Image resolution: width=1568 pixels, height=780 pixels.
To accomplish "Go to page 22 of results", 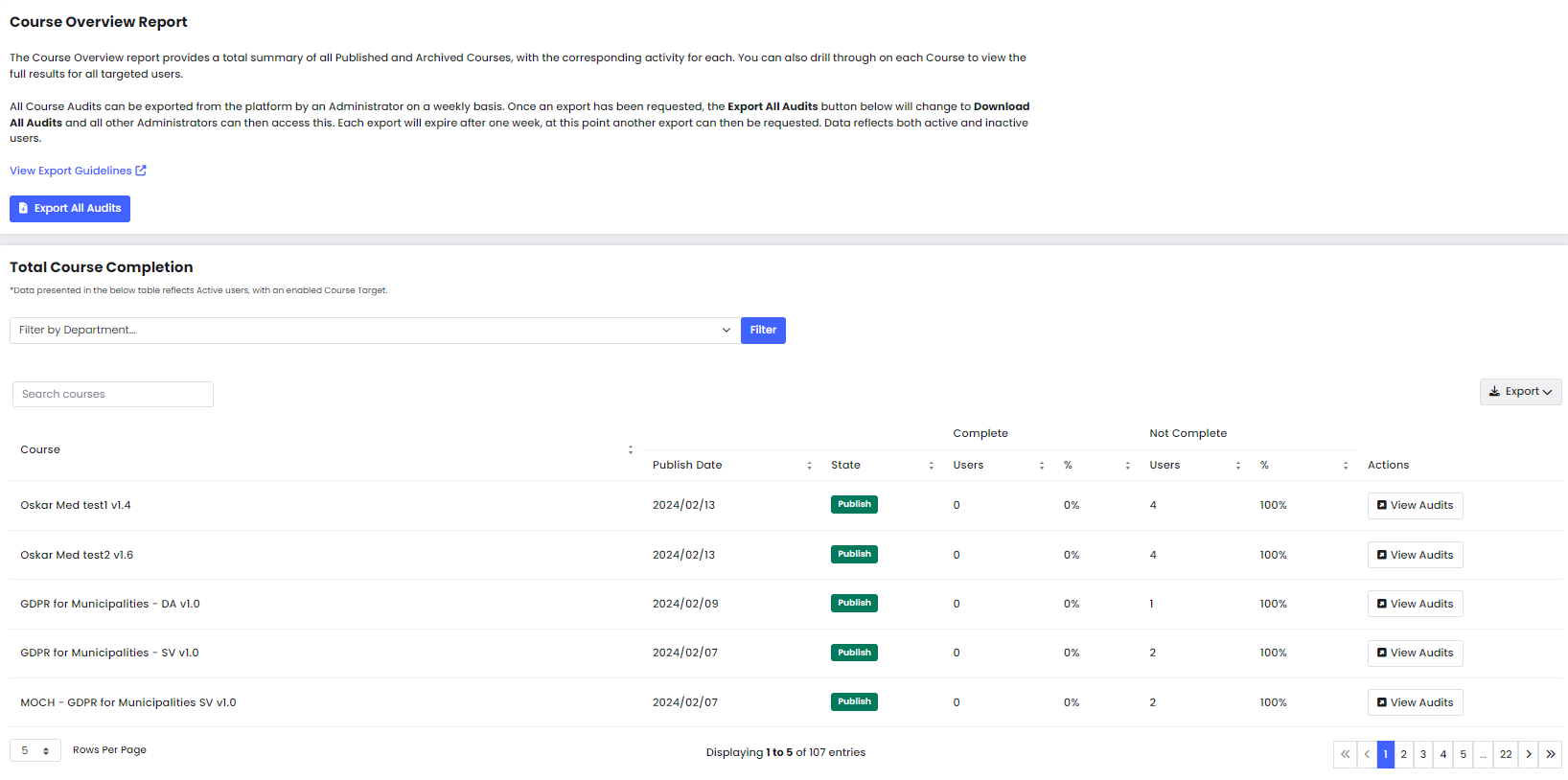I will coord(1506,755).
